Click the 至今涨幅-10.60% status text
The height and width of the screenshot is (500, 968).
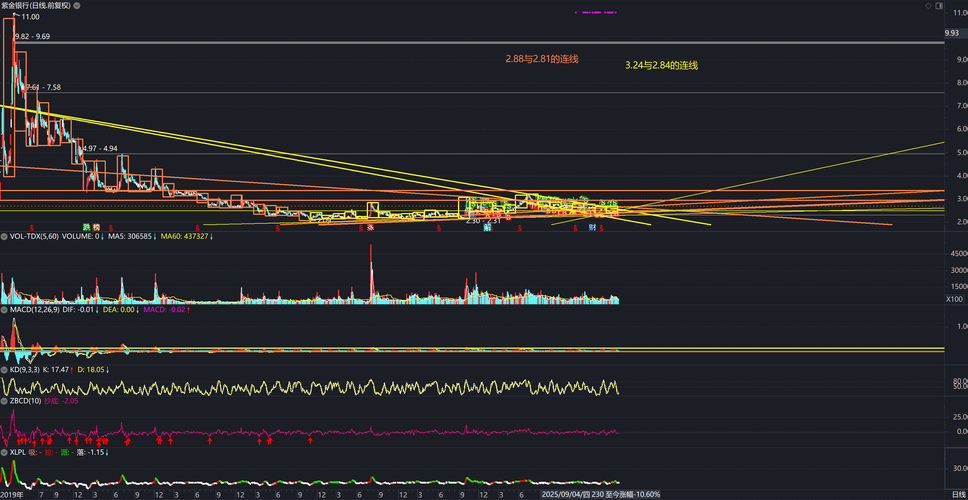pos(631,495)
